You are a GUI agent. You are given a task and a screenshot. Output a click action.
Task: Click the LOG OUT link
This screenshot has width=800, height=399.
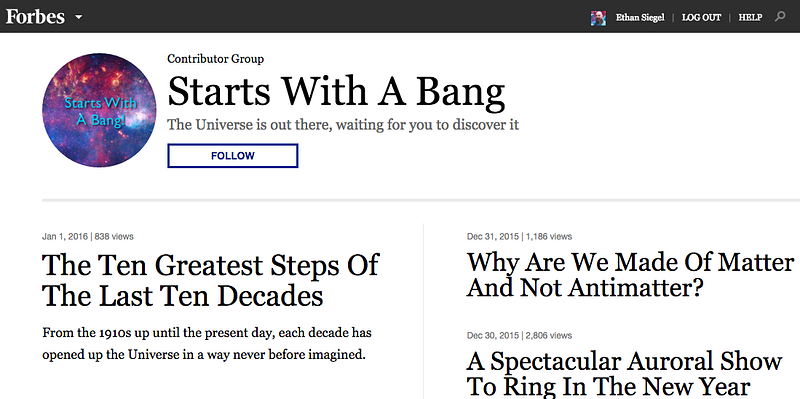pyautogui.click(x=702, y=18)
